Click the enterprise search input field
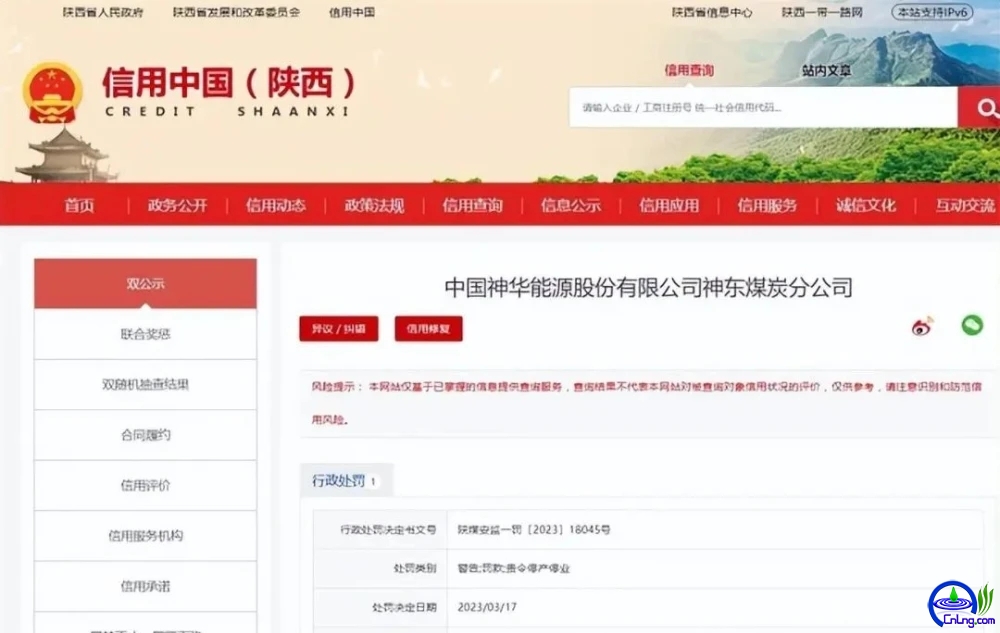 [x=763, y=108]
